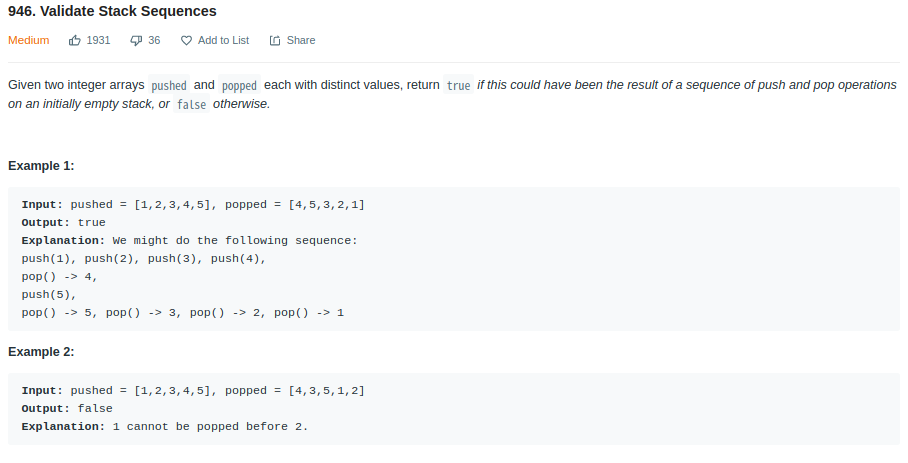Image resolution: width=908 pixels, height=463 pixels.
Task: Click the Output: false line in Example 2
Action: pyautogui.click(x=67, y=409)
